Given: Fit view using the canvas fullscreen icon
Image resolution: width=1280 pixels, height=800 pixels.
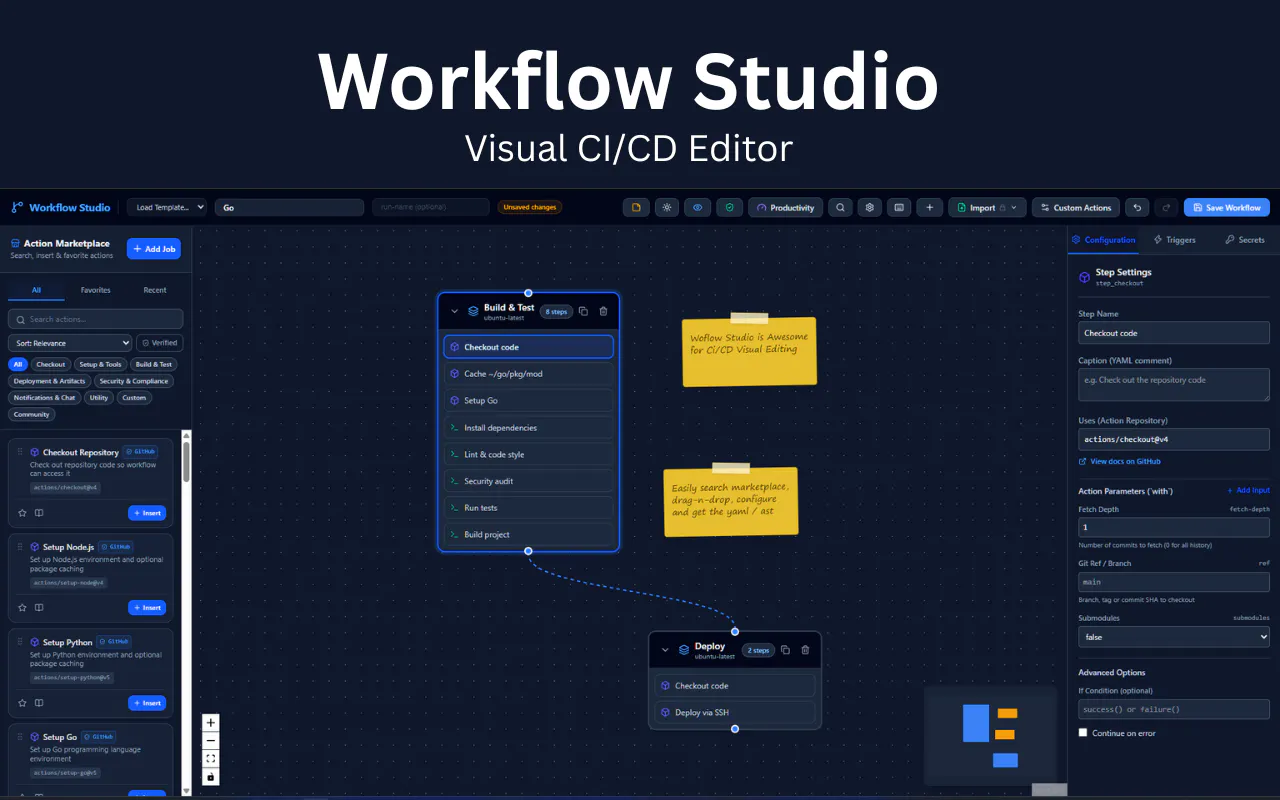Looking at the screenshot, I should coord(210,759).
